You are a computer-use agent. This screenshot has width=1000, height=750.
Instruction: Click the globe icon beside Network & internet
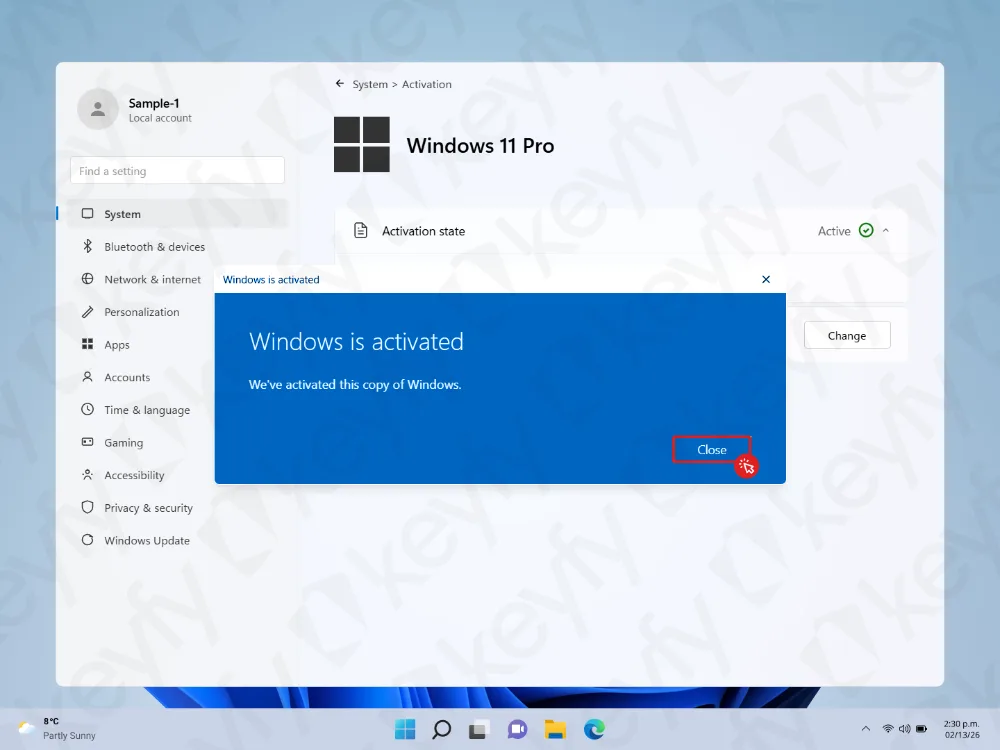(87, 279)
